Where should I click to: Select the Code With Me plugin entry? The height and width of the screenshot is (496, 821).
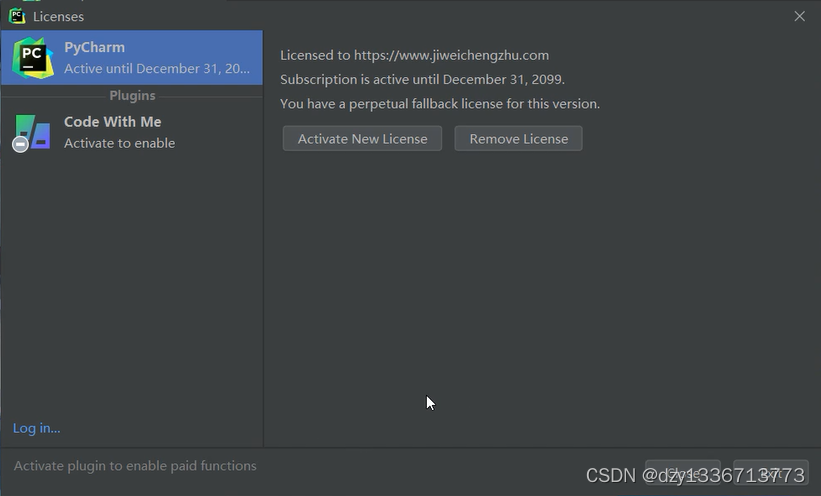point(132,132)
